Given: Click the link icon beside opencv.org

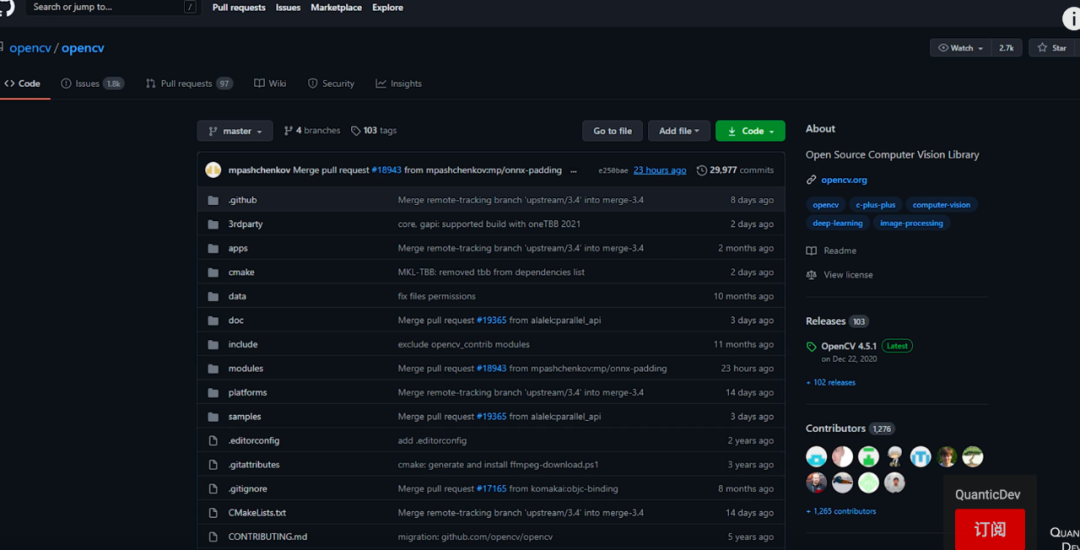Looking at the screenshot, I should [x=811, y=180].
